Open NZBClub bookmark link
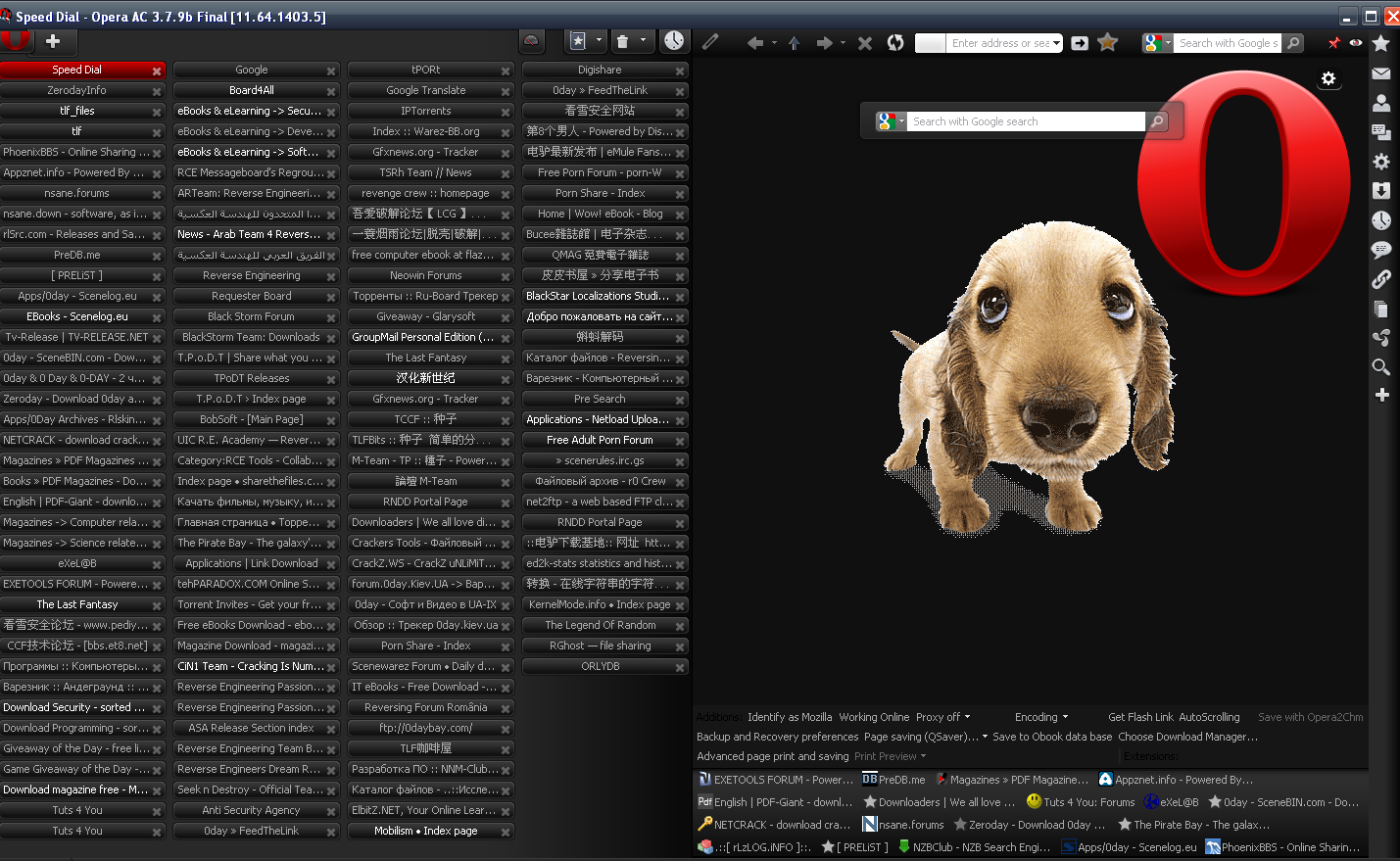Viewport: 1400px width, 861px height. (x=974, y=847)
